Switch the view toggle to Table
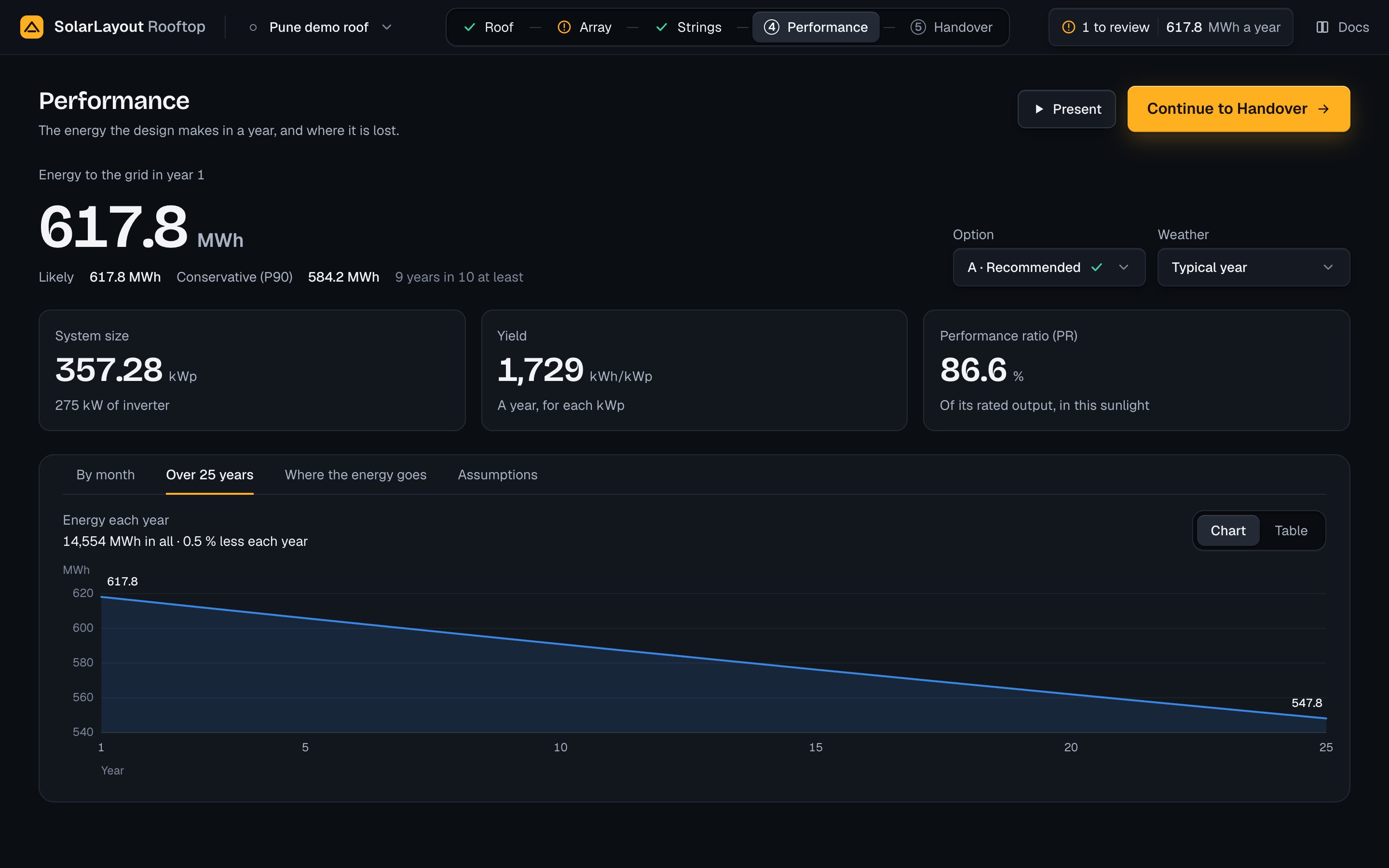Viewport: 1389px width, 868px height. (x=1291, y=530)
